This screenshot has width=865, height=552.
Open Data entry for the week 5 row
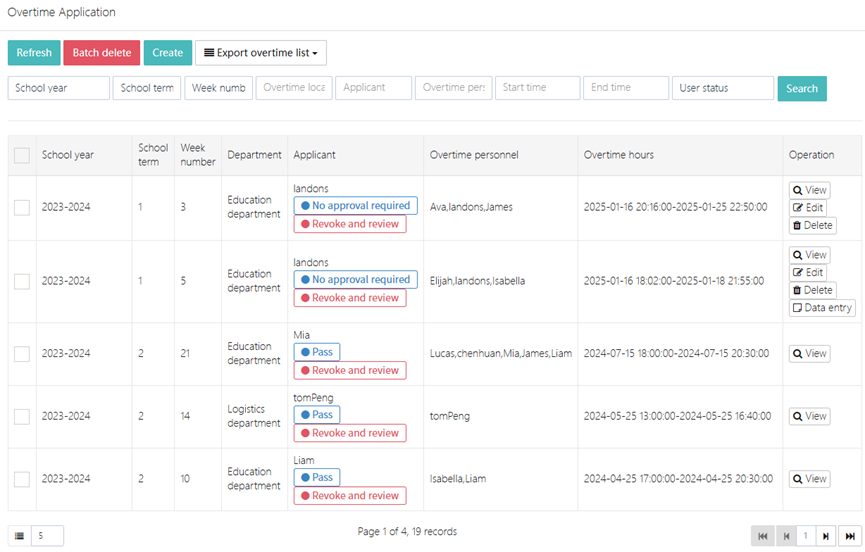pos(822,308)
